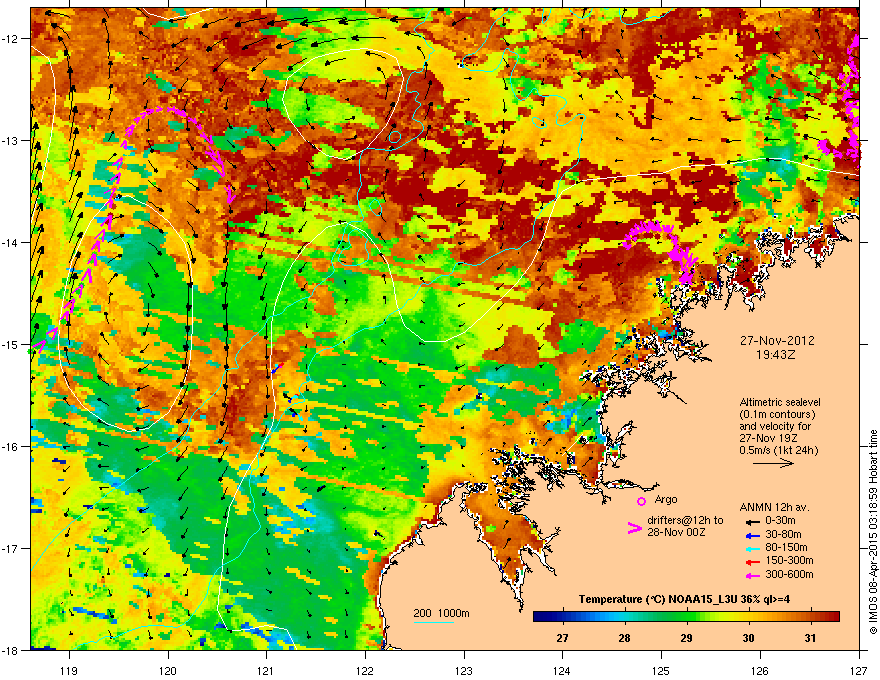The height and width of the screenshot is (680, 880).
Task: Click the 'Altimetric sealevel' legend text
Action: (780, 402)
